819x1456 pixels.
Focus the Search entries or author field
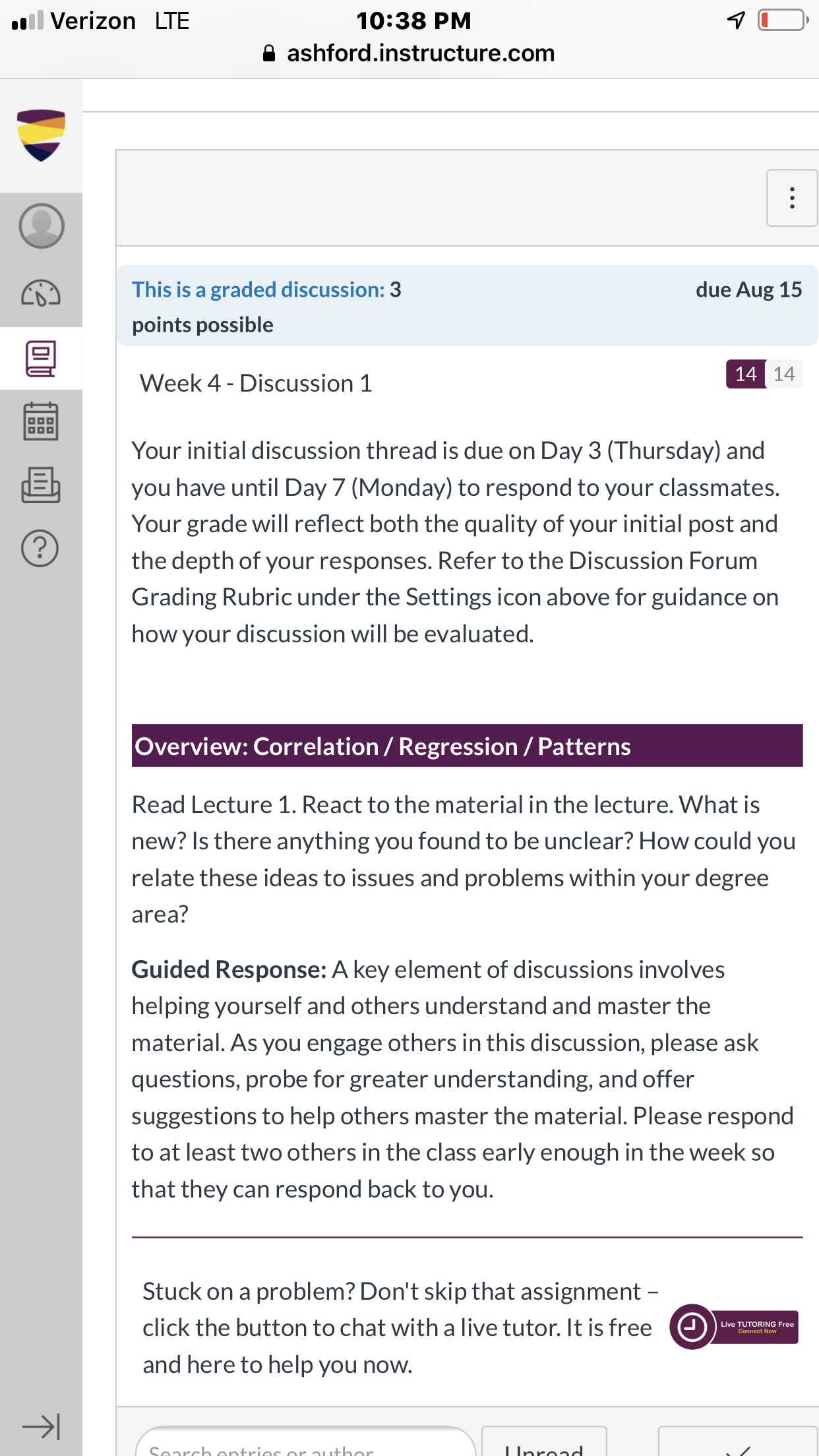click(x=305, y=1444)
